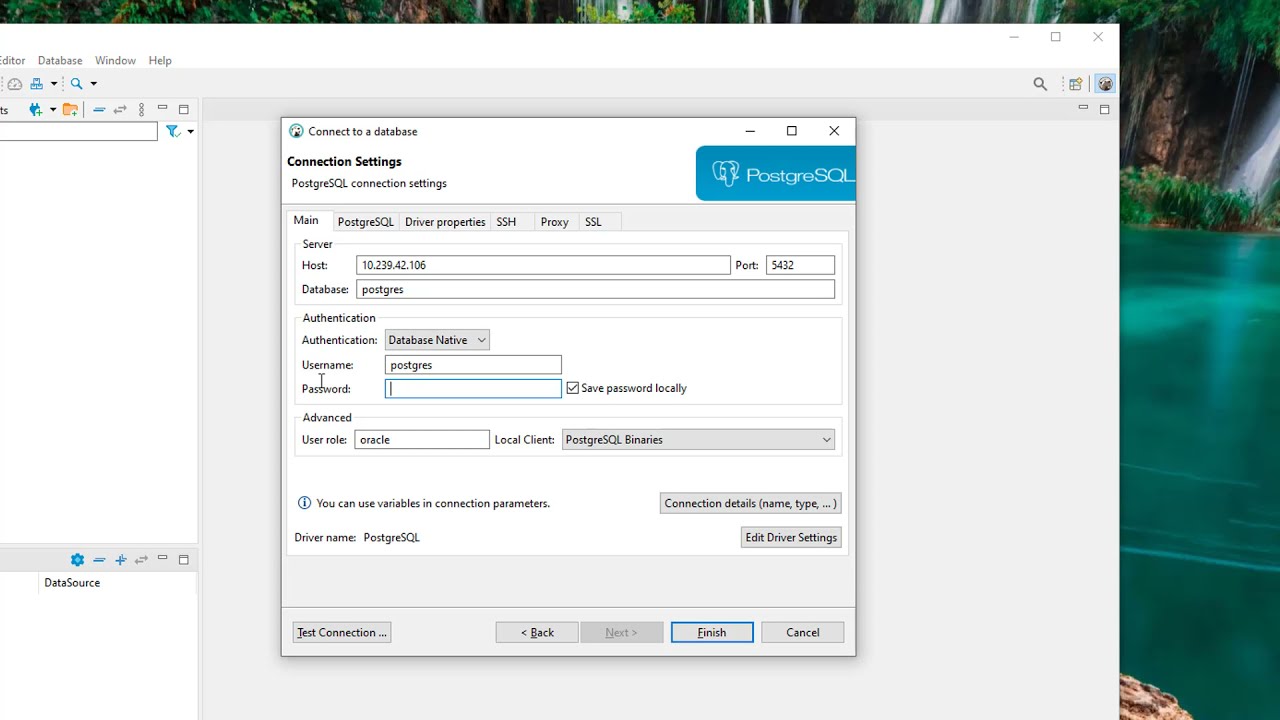1280x720 pixels.
Task: Switch to the PostgreSQL tab
Action: click(x=365, y=222)
